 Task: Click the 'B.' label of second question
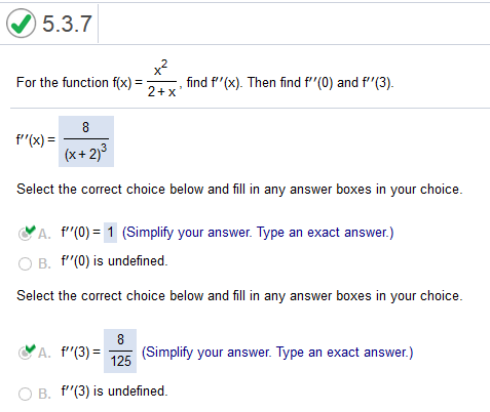(45, 394)
